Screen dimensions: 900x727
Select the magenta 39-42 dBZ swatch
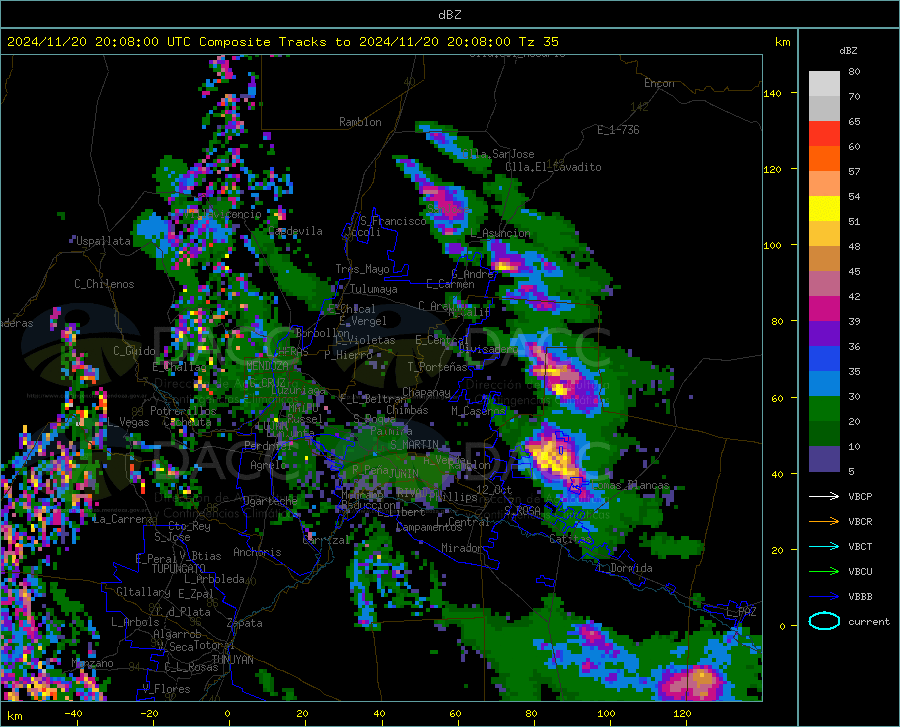(824, 309)
